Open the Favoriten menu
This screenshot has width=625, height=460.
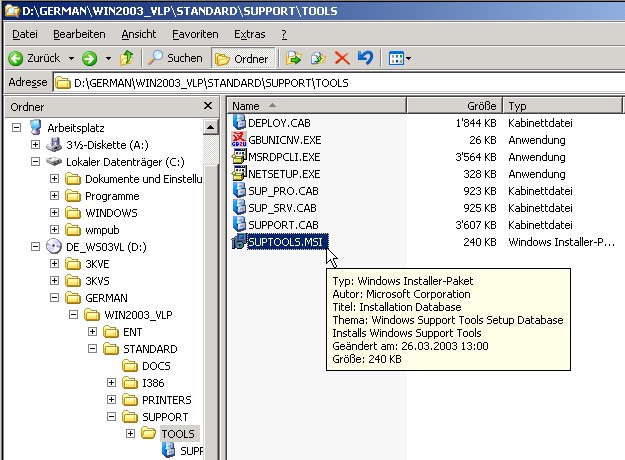195,34
